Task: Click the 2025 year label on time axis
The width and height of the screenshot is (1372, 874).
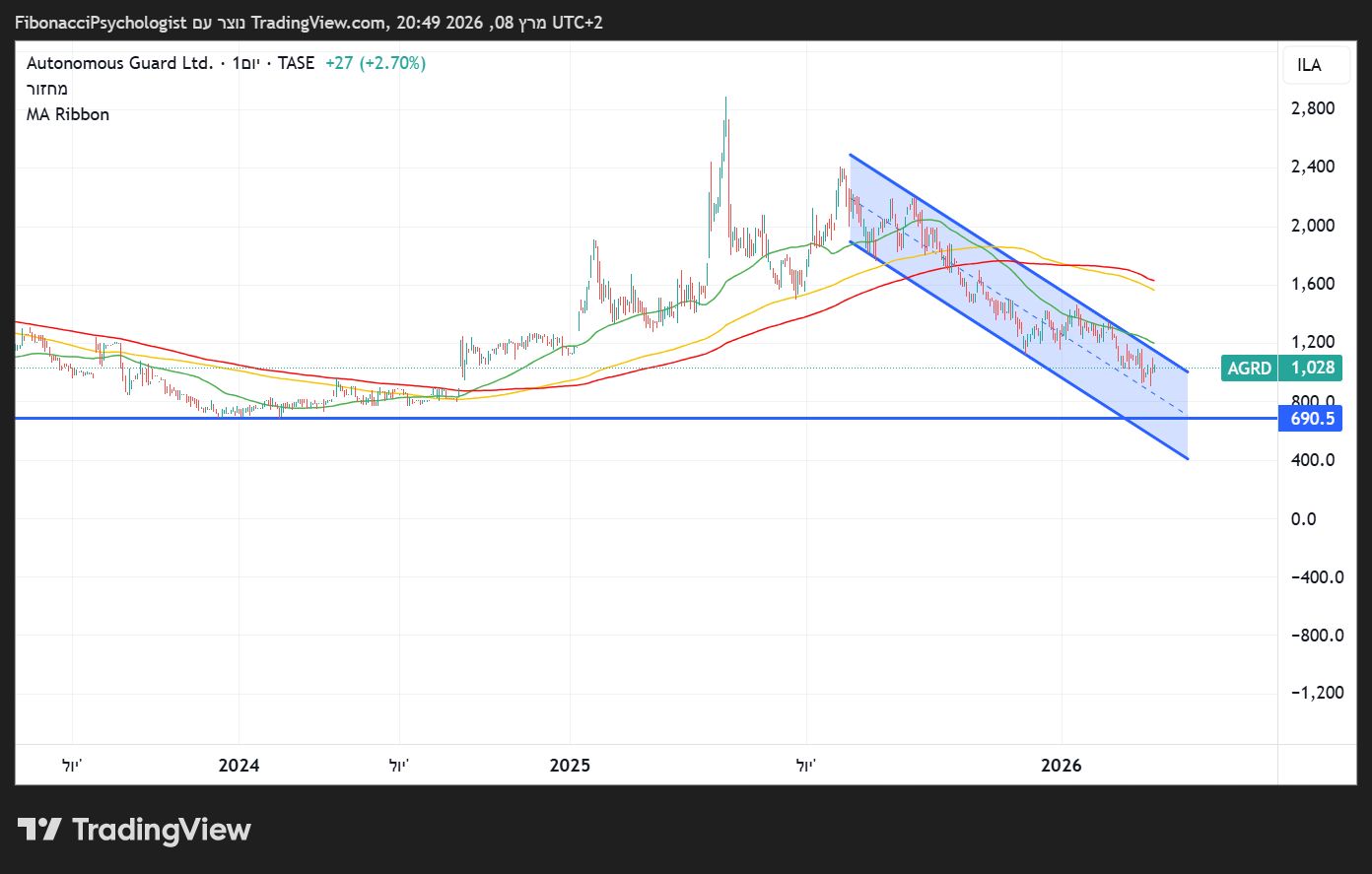Action: [x=570, y=766]
